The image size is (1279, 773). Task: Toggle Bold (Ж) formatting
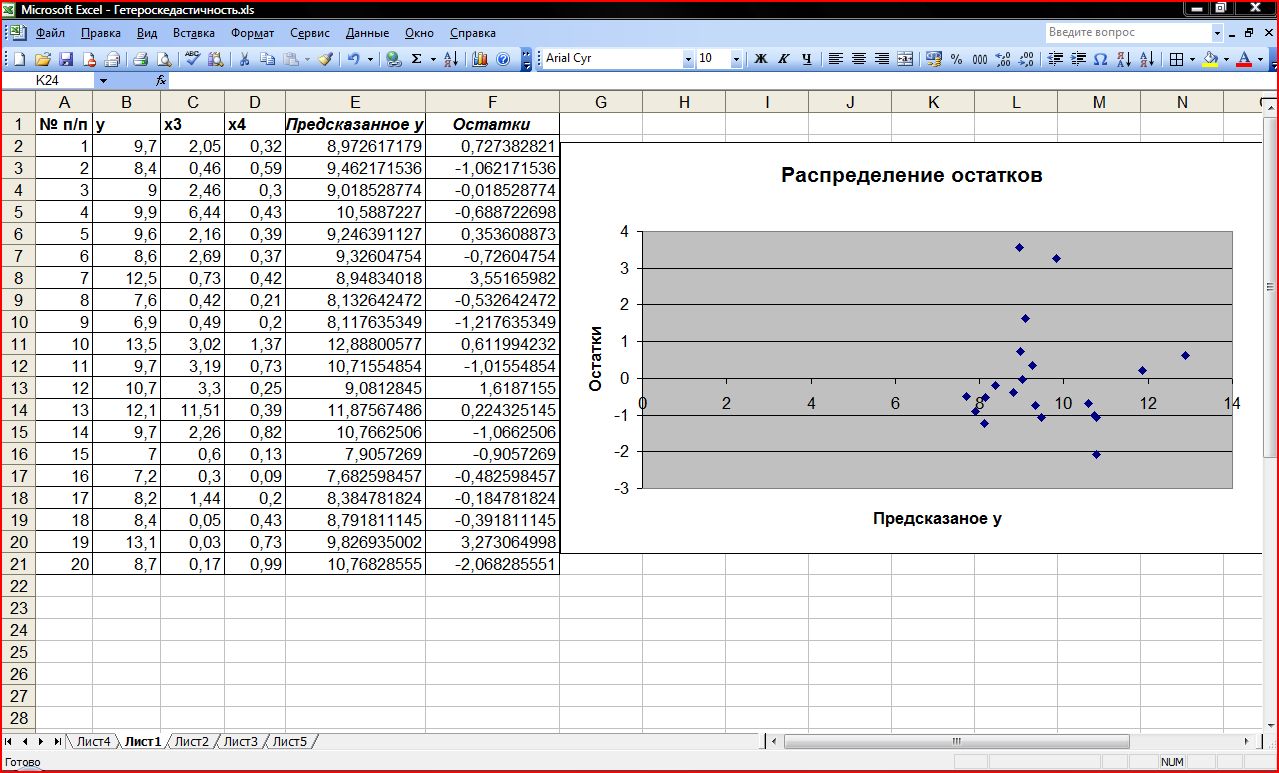pos(761,59)
